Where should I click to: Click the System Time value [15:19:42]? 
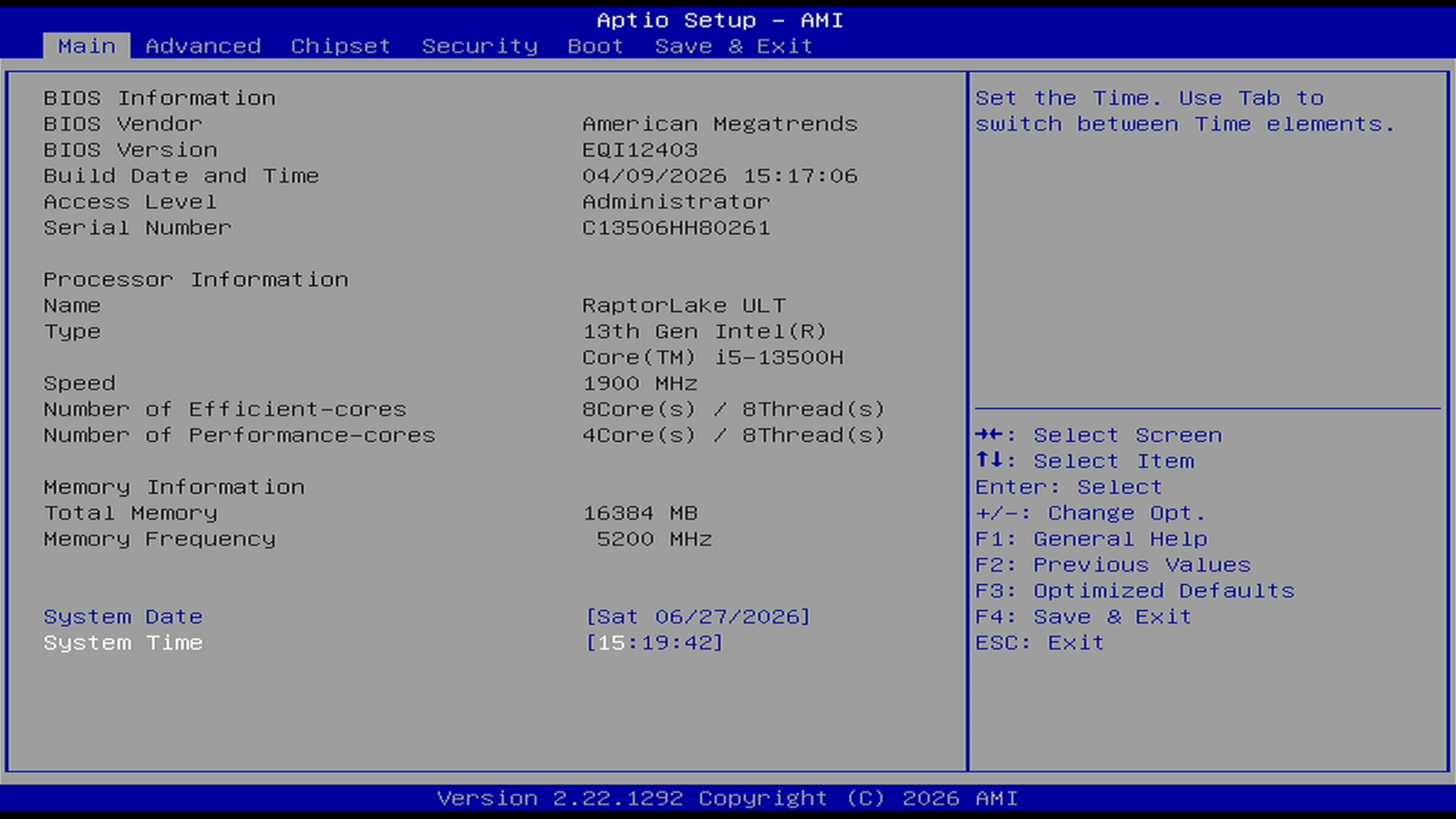click(x=654, y=642)
